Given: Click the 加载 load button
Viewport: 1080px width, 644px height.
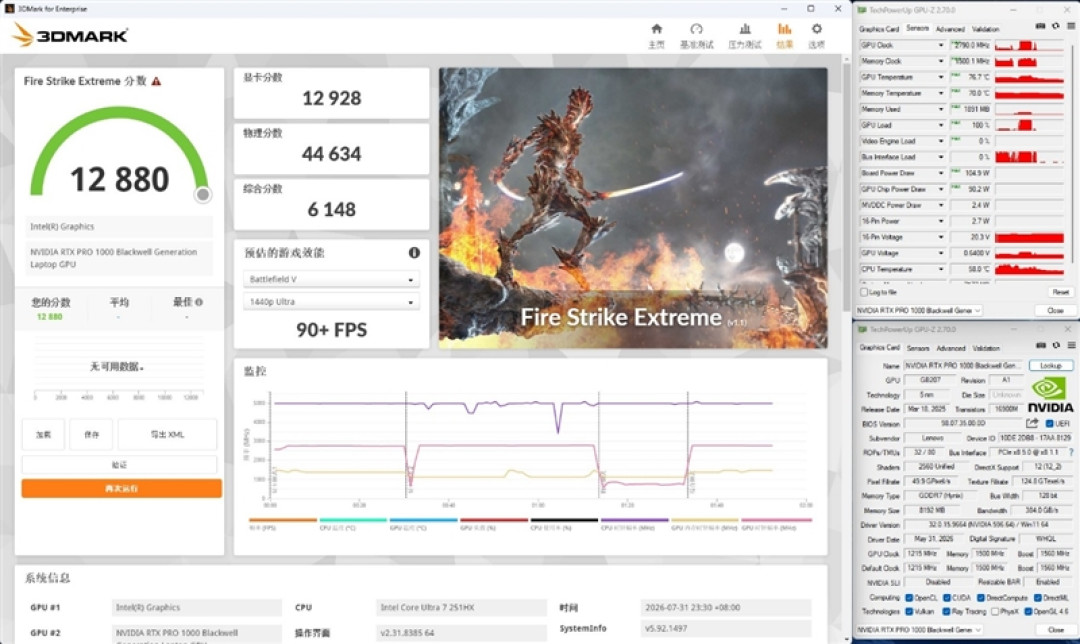Looking at the screenshot, I should click(43, 435).
